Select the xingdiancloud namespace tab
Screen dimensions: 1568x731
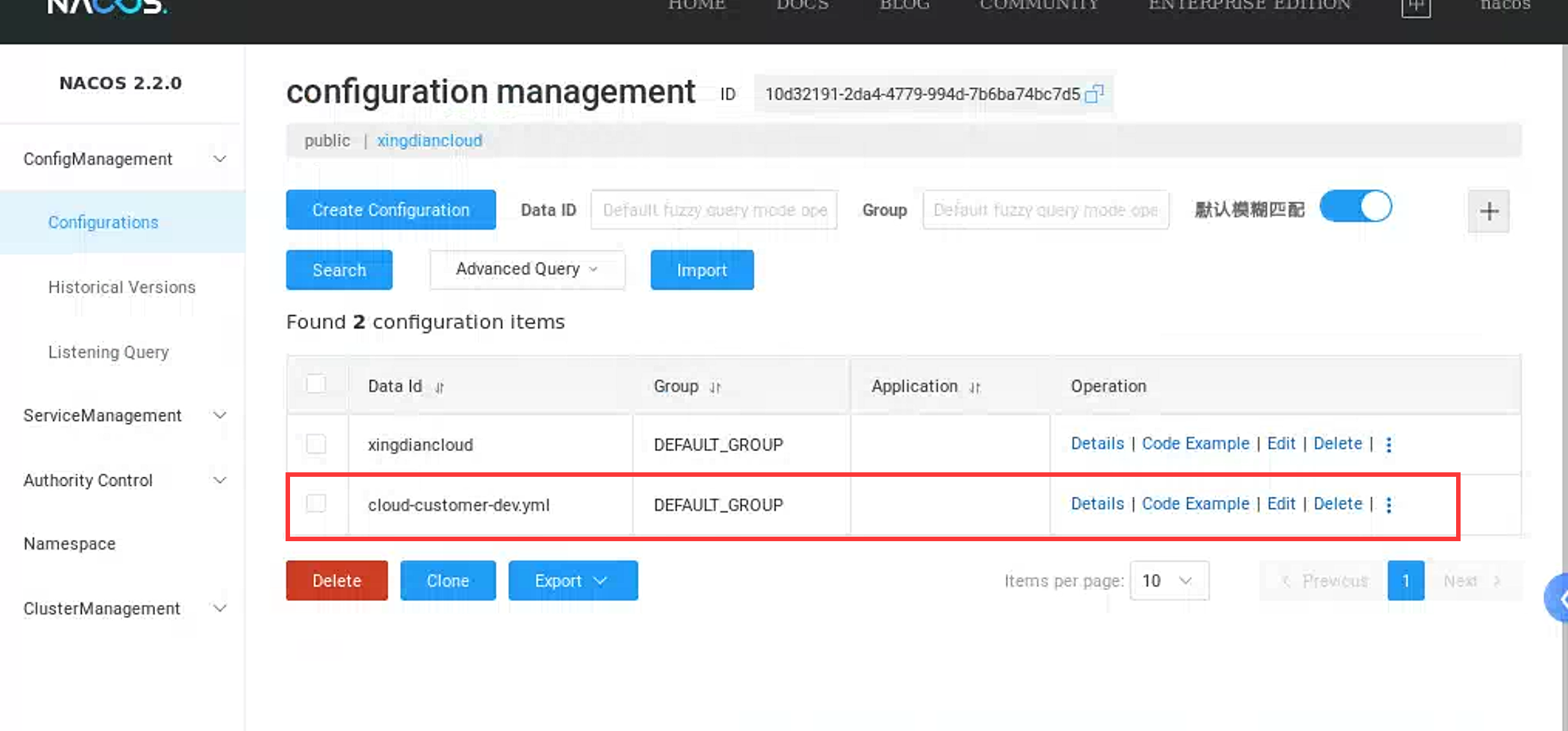click(x=428, y=140)
